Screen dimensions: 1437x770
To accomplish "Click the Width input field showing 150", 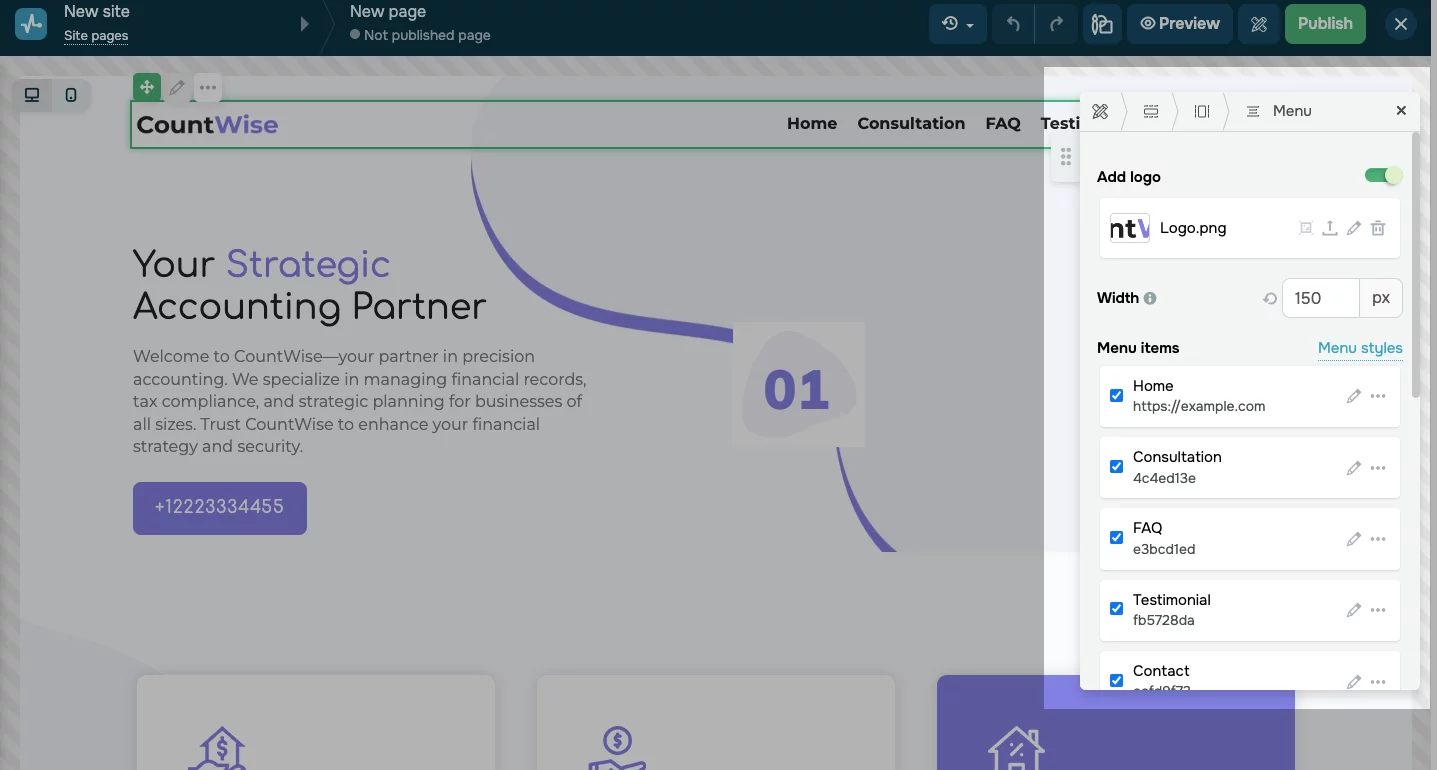I will click(x=1321, y=298).
